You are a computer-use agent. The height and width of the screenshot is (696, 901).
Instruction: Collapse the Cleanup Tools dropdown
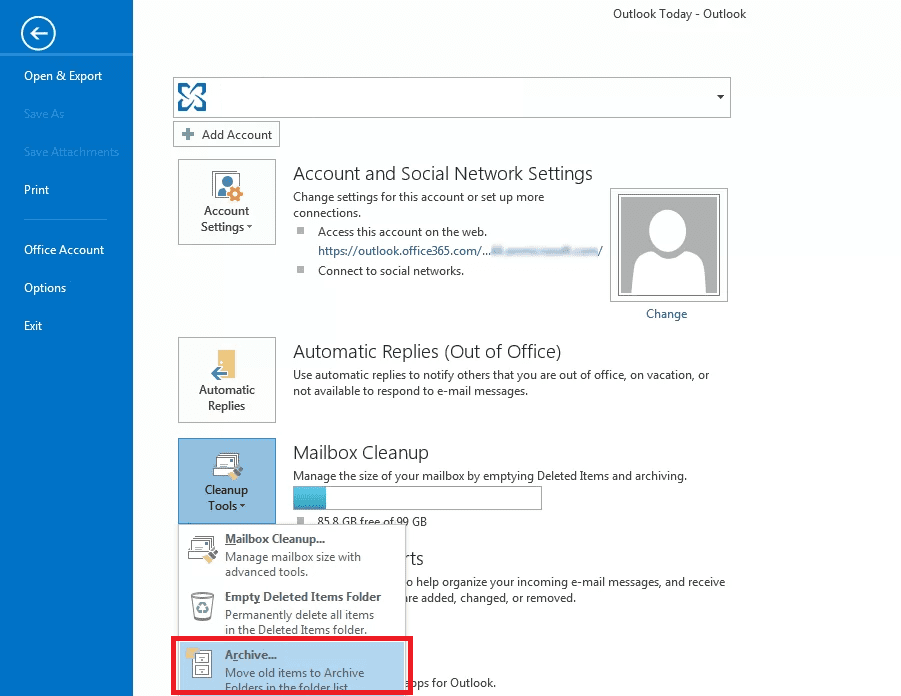coord(227,481)
